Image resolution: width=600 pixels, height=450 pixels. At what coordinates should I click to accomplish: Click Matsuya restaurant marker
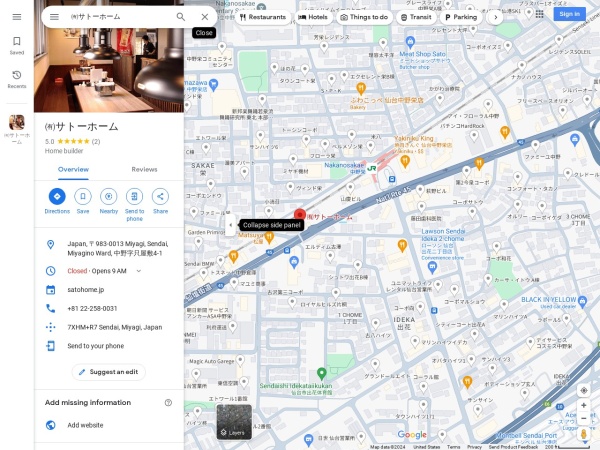pos(269,238)
